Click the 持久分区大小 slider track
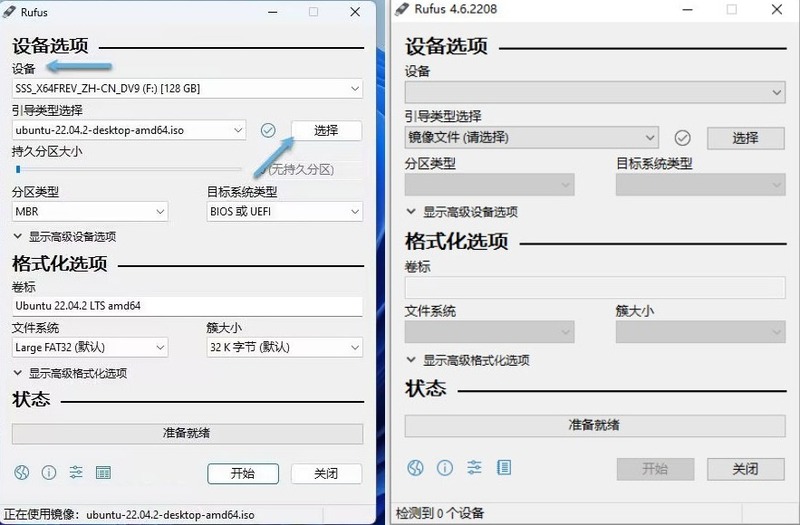Screen dimensions: 800x525 [128, 170]
